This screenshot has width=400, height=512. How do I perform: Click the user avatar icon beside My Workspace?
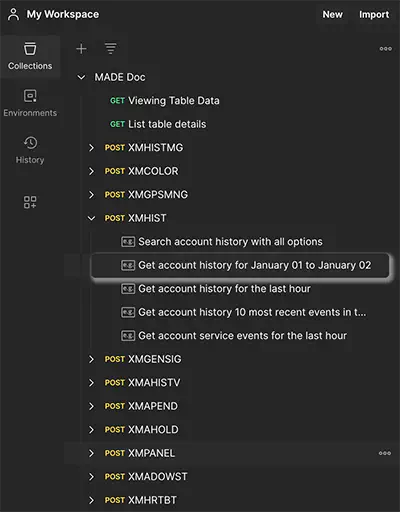14,14
